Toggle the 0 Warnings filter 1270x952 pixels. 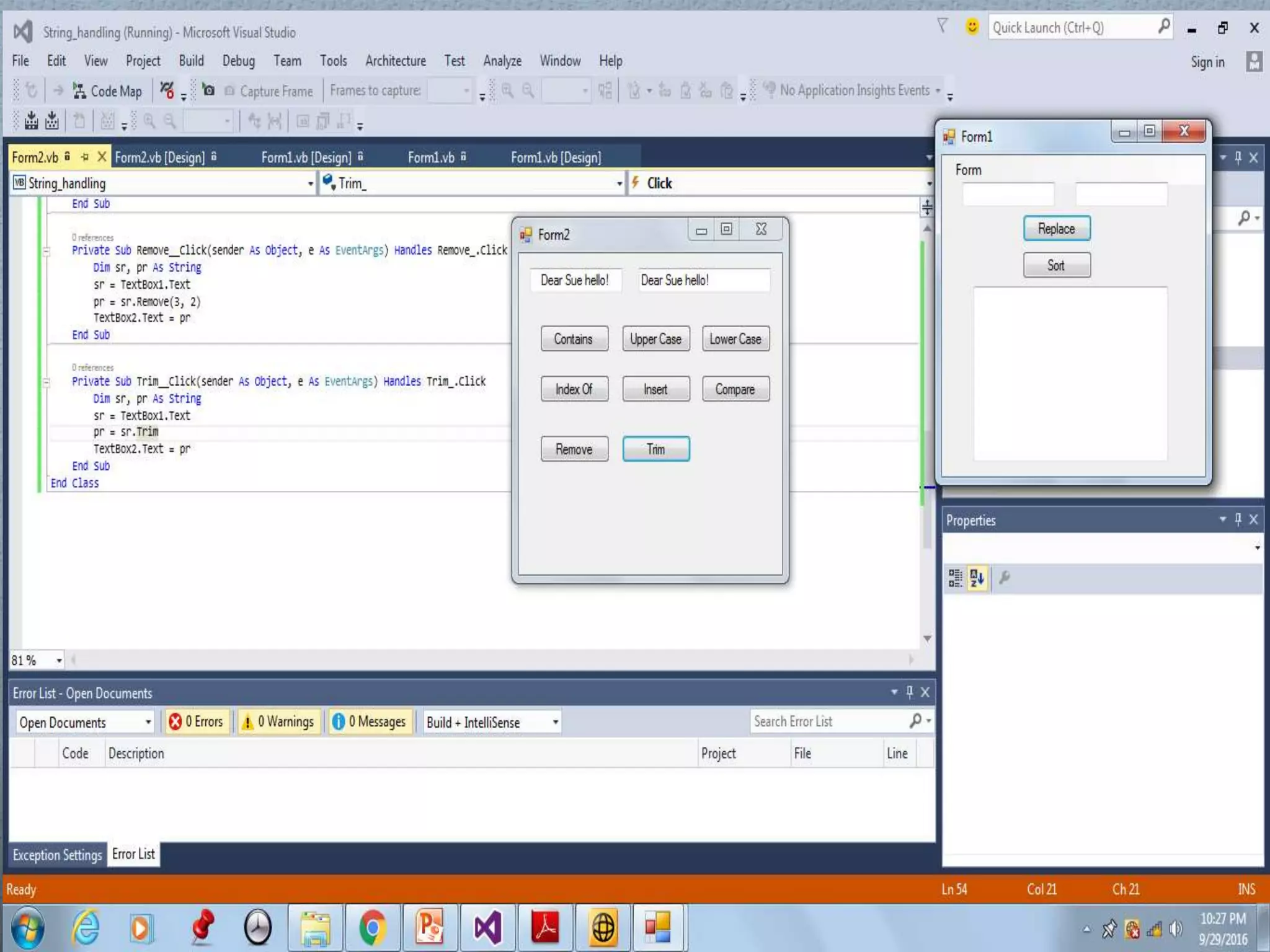click(x=278, y=721)
